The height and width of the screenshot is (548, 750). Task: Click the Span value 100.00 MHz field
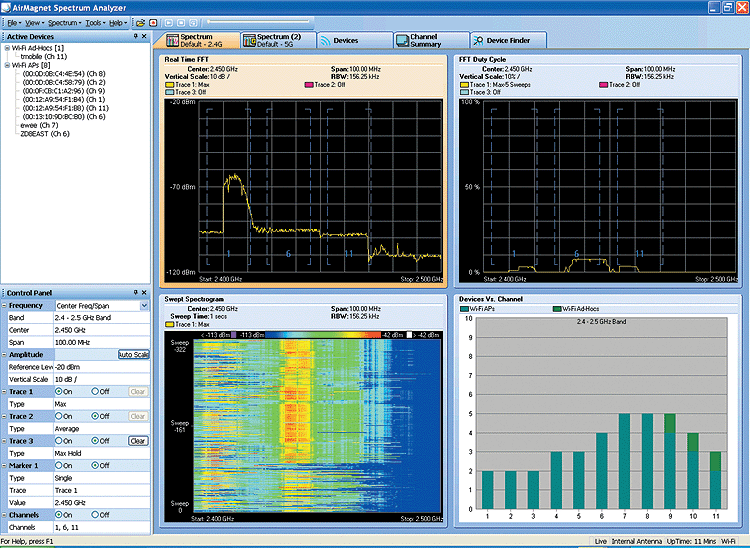pyautogui.click(x=102, y=342)
